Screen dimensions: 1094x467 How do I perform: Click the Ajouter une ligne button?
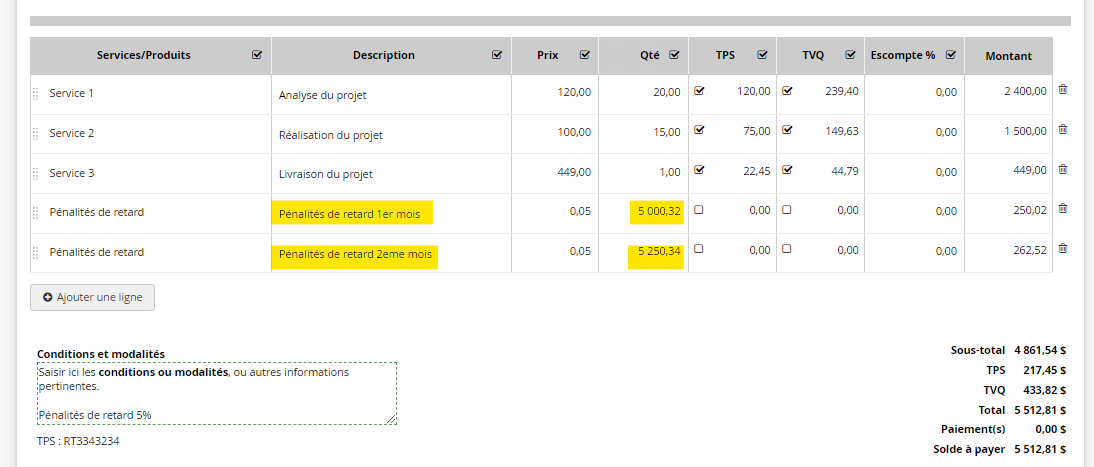(93, 298)
